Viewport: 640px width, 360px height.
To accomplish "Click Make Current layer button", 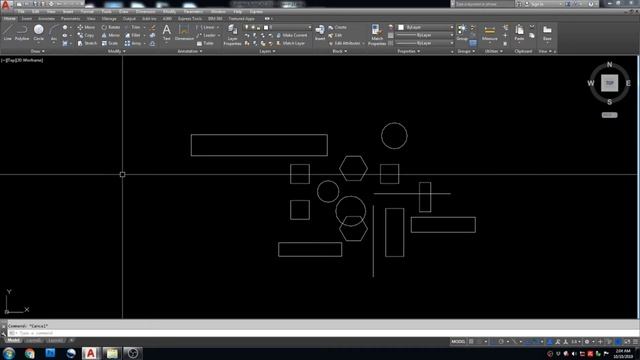I will 291,36.
